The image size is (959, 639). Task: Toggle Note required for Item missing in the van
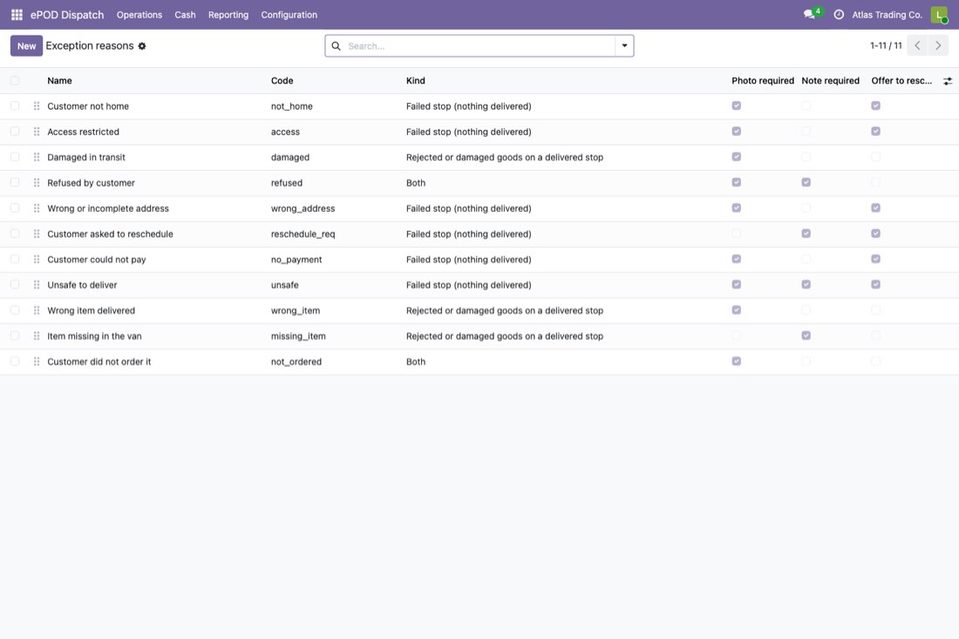click(806, 336)
